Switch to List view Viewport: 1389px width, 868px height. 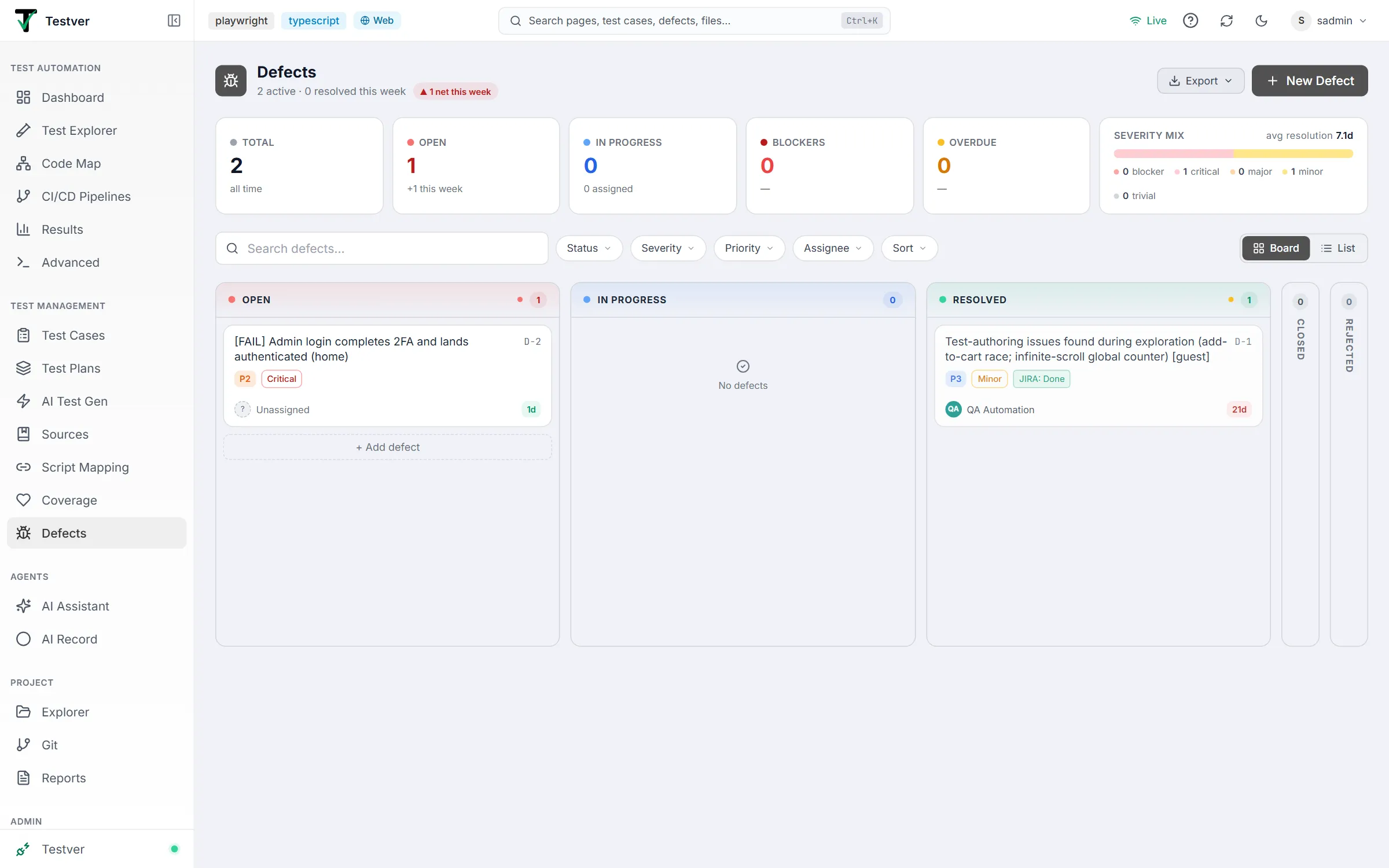(1337, 248)
